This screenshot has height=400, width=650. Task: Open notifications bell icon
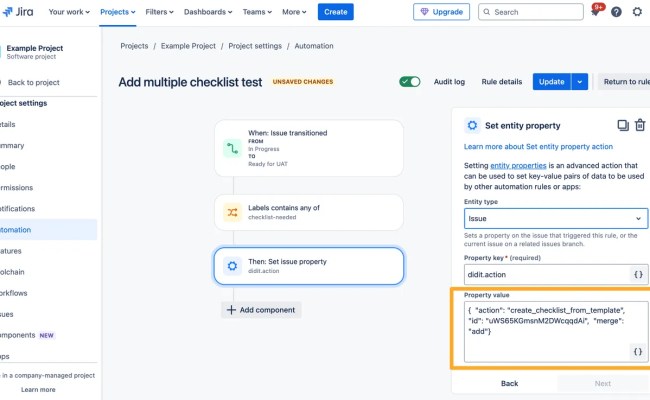[595, 12]
